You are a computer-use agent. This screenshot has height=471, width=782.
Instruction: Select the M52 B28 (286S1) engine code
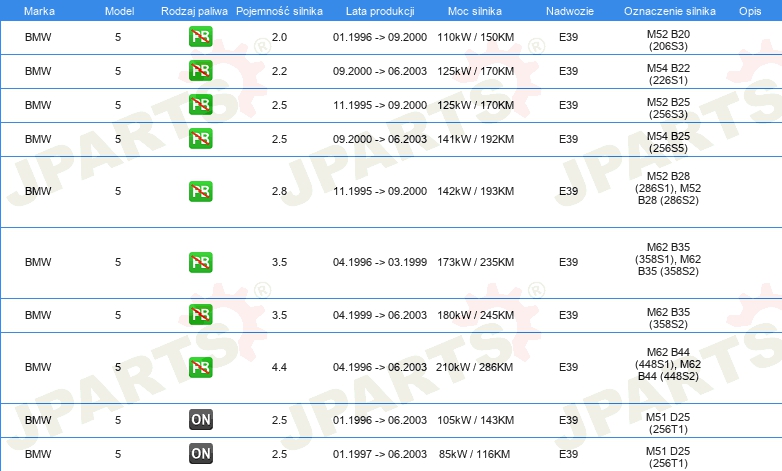[x=668, y=188]
